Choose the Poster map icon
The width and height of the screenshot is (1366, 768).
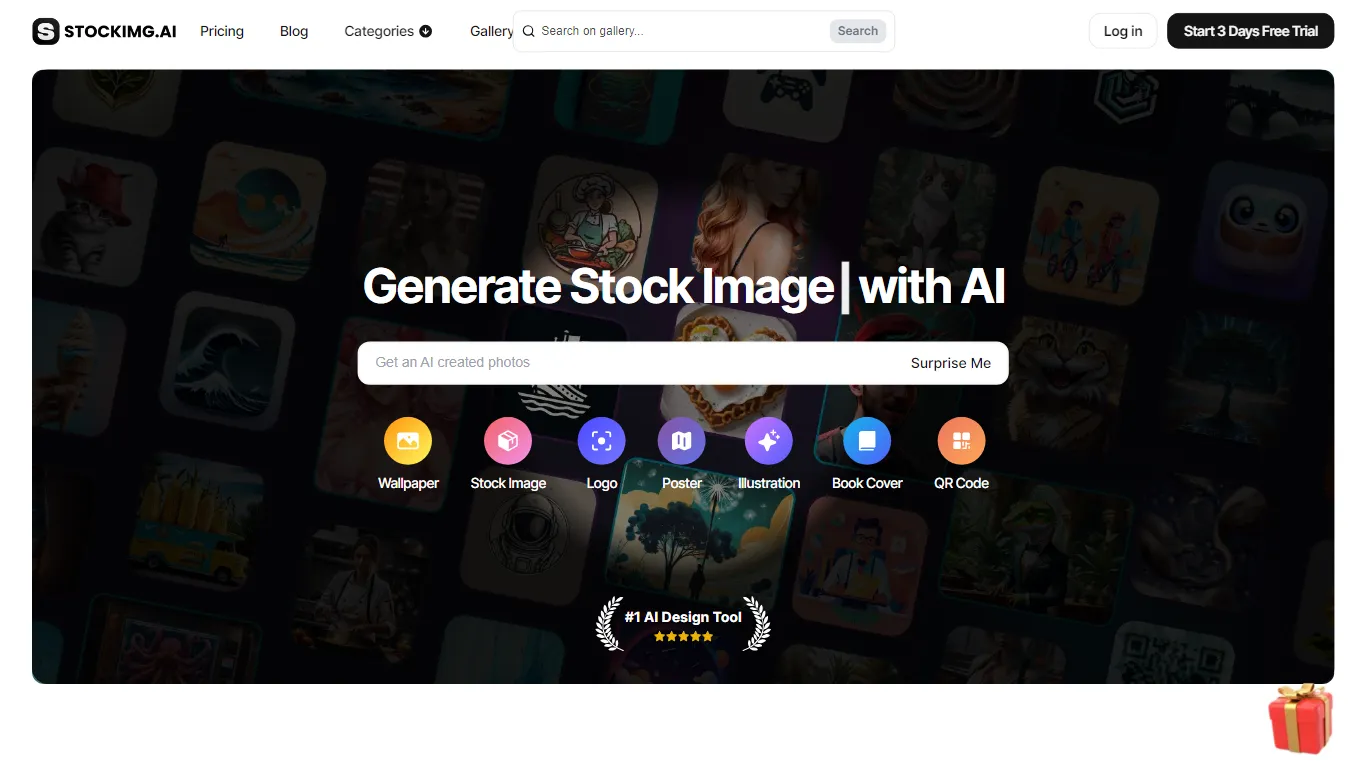682,441
